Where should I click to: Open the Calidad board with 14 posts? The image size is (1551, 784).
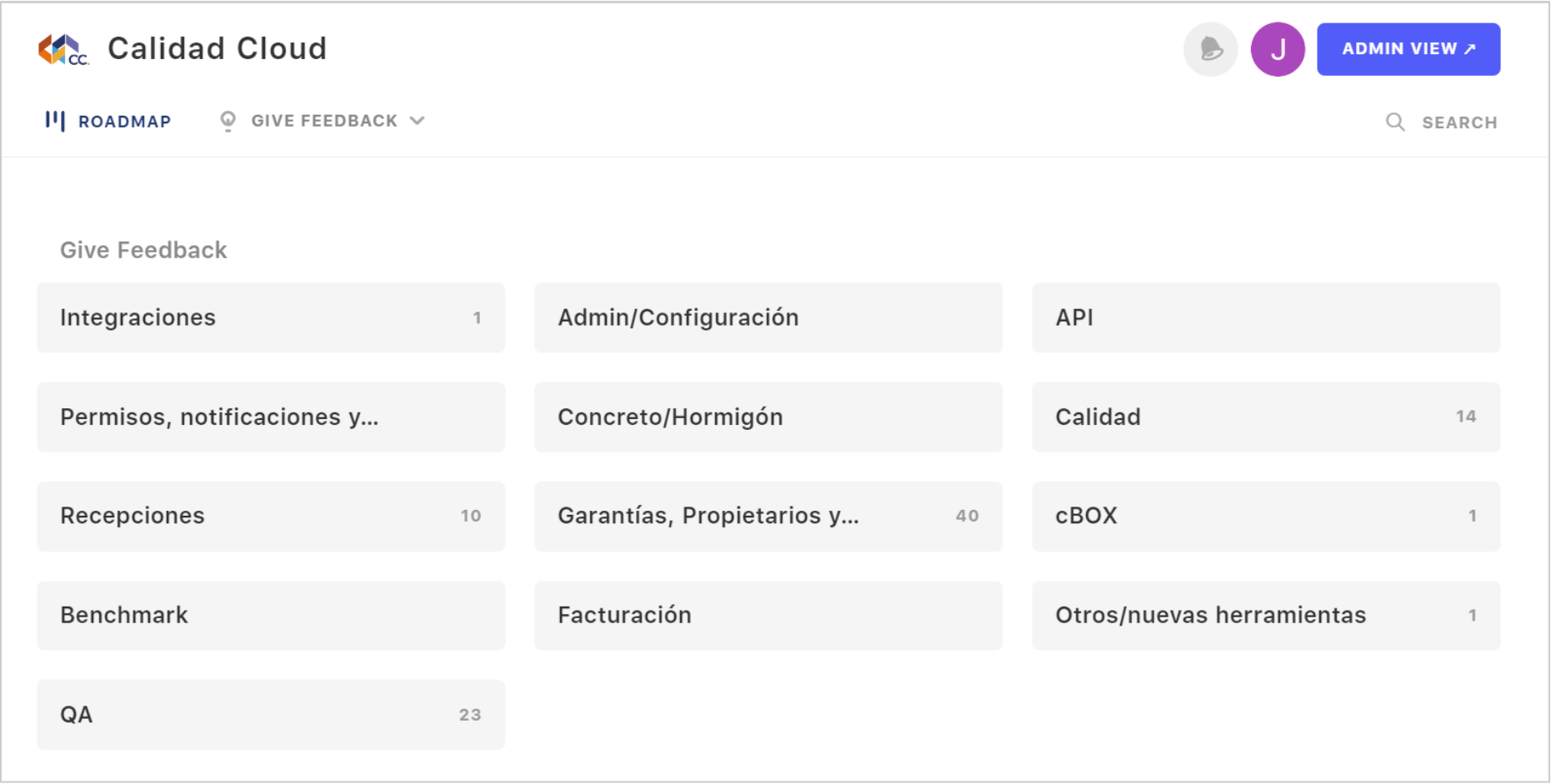pyautogui.click(x=1266, y=417)
